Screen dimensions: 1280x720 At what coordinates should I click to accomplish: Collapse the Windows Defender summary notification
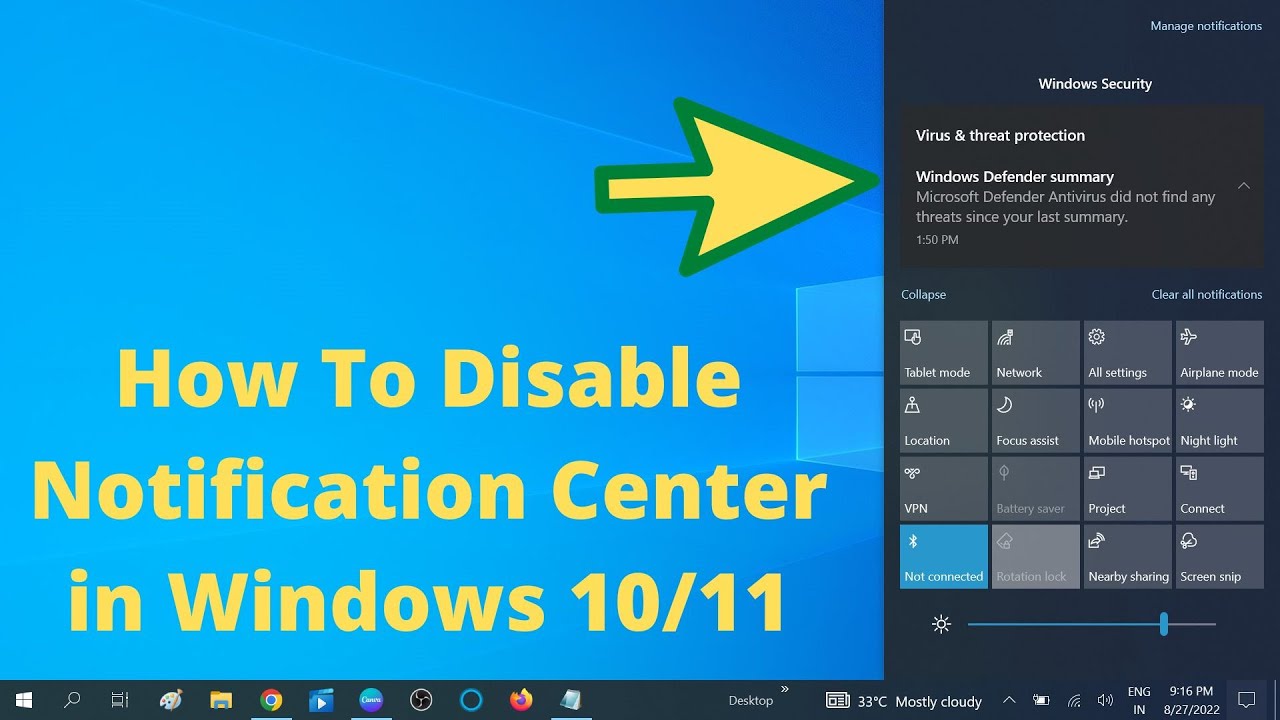pos(1244,186)
